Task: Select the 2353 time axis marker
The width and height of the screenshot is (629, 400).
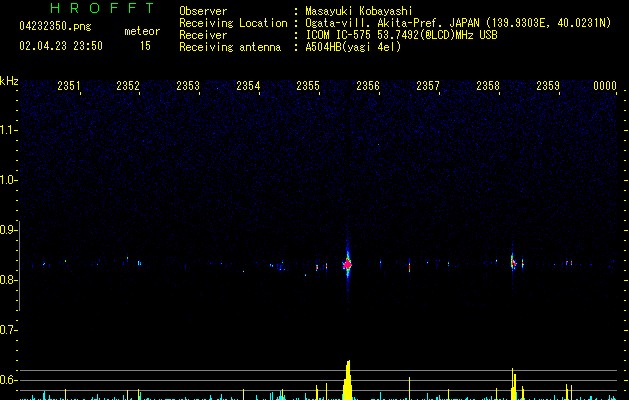Action: (x=188, y=85)
